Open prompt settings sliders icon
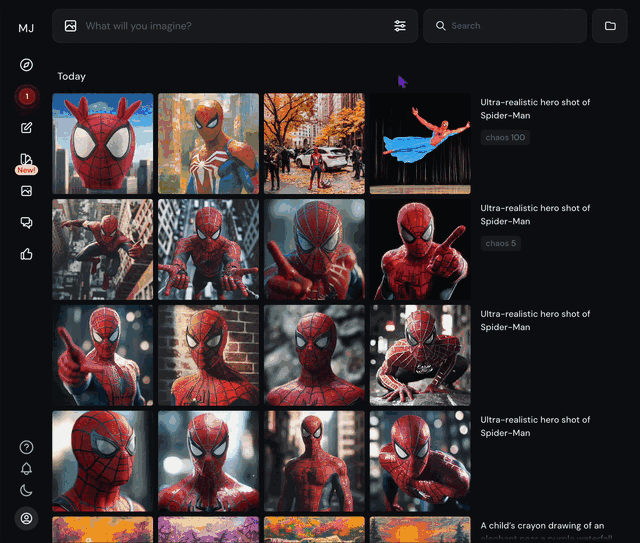 (x=400, y=26)
